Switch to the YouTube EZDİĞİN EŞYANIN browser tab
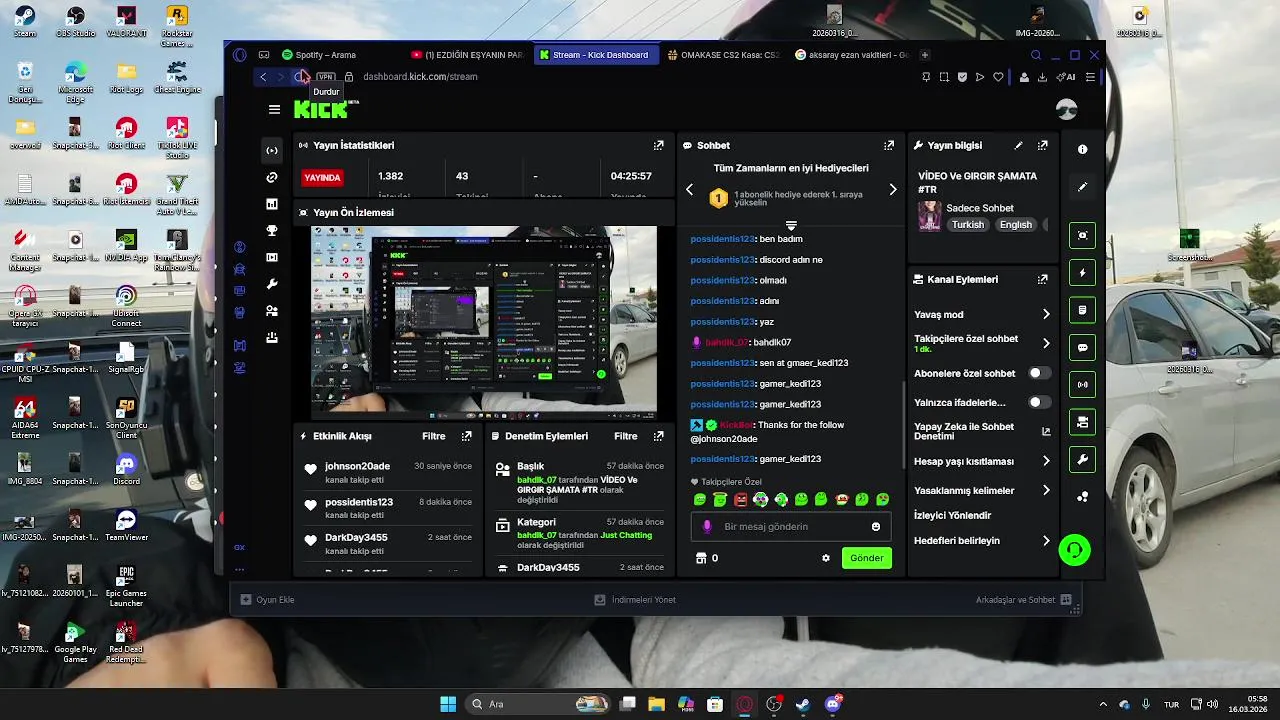This screenshot has width=1280, height=720. [467, 55]
